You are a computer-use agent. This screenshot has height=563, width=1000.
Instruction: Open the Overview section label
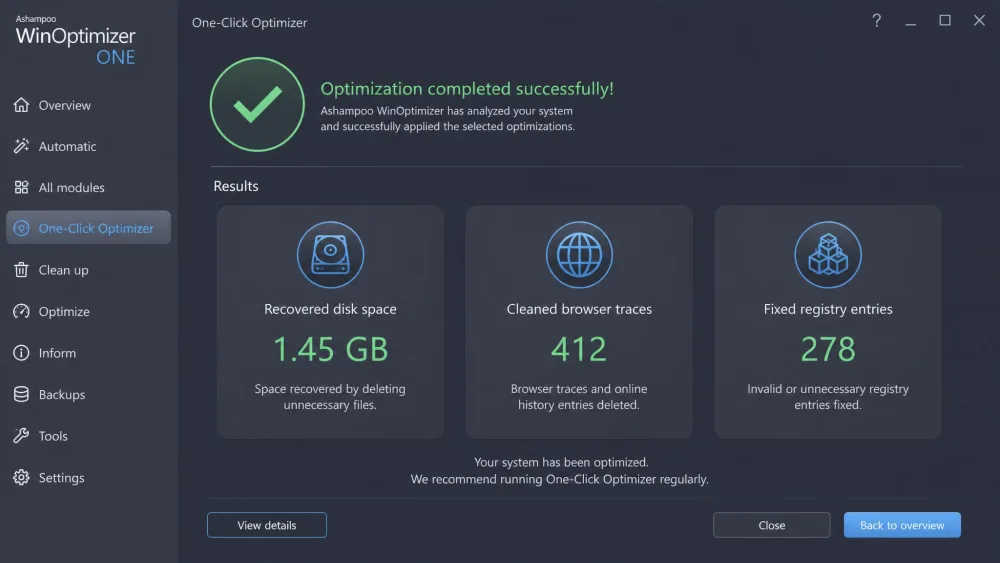[x=64, y=105]
